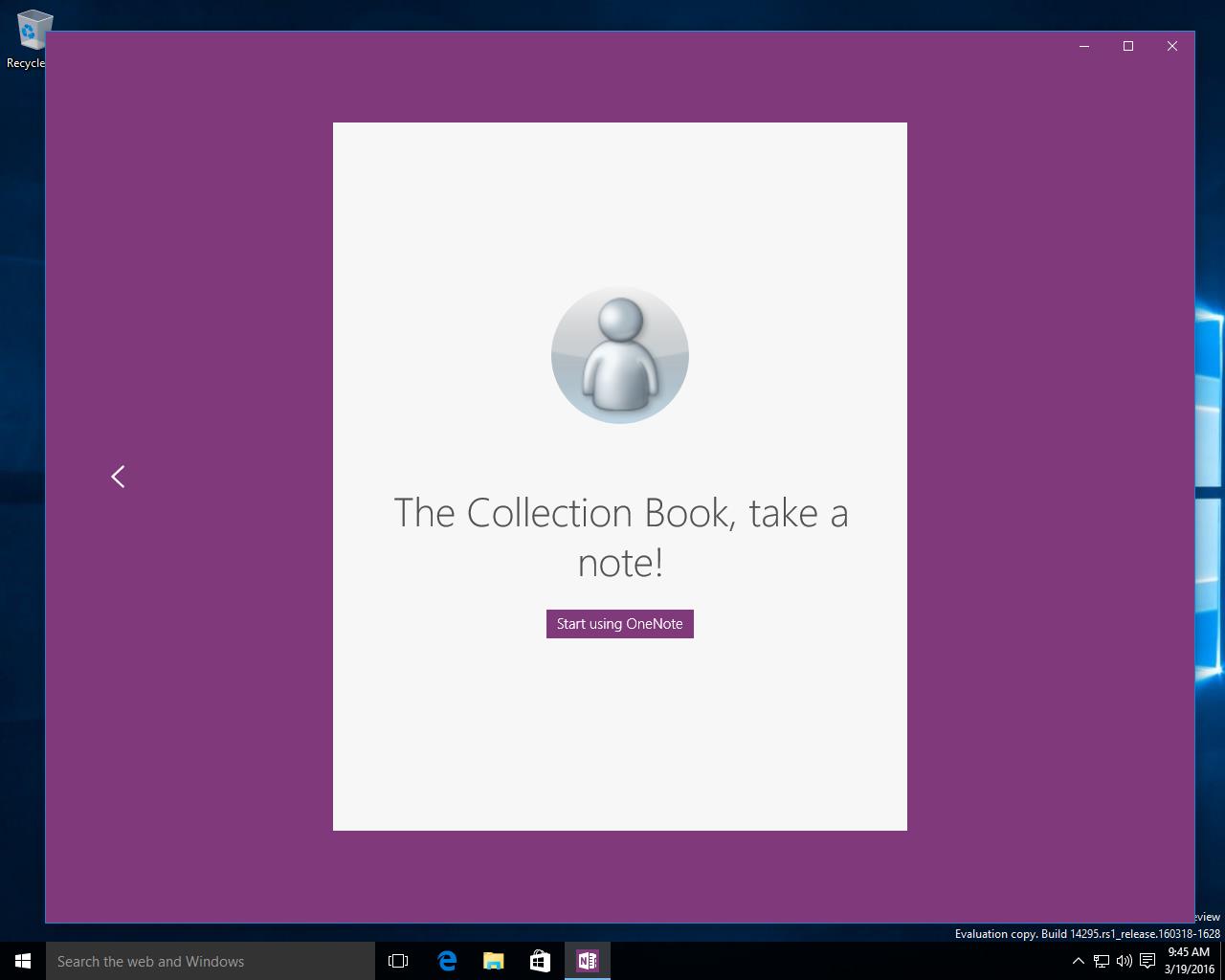Image resolution: width=1225 pixels, height=980 pixels.
Task: Focus the Search the web and Windows box
Action: coord(211,961)
